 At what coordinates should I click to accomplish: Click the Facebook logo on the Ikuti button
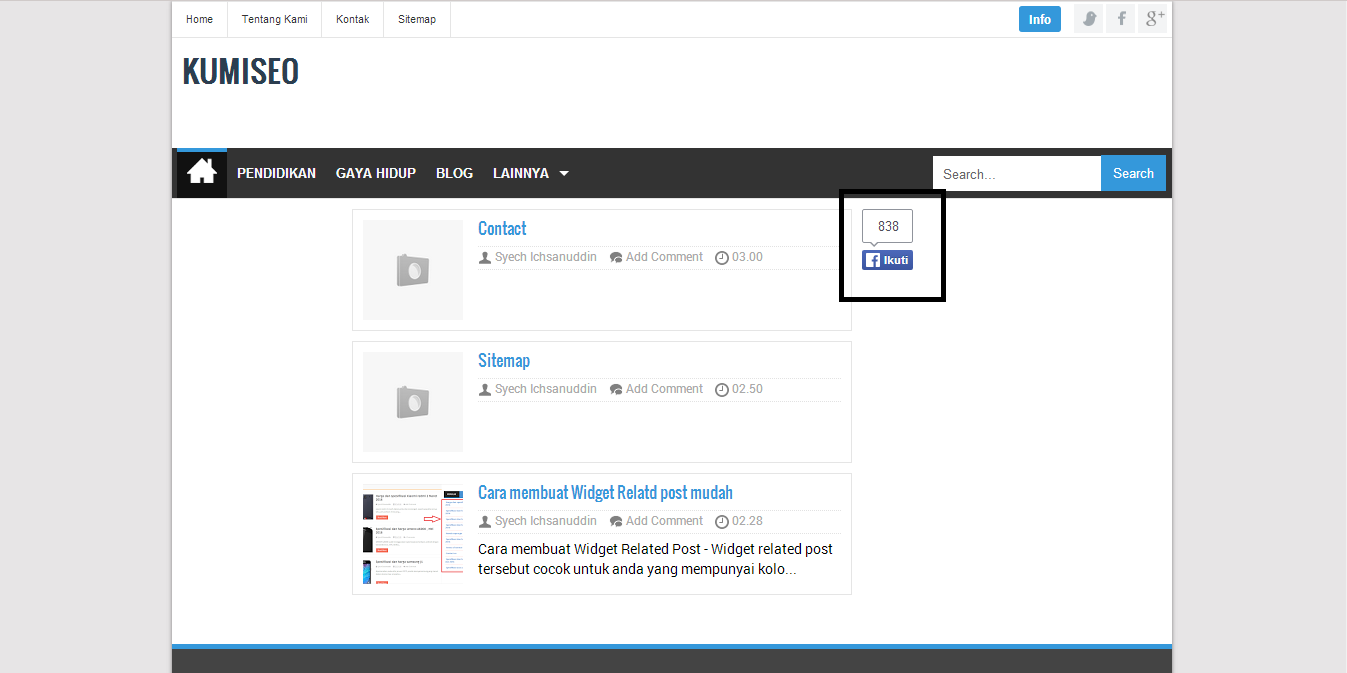(x=871, y=259)
